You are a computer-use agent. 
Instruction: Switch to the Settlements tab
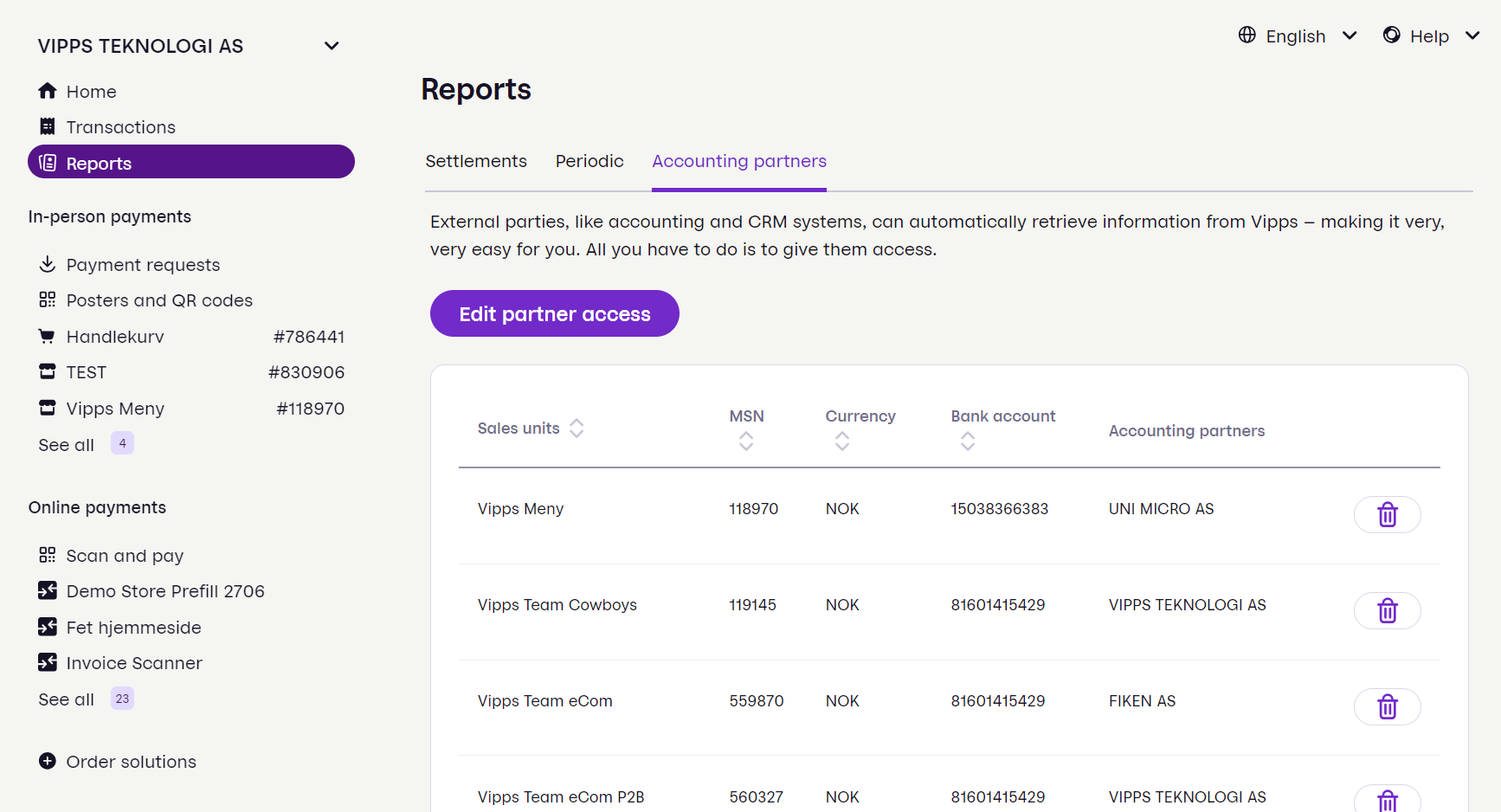click(x=476, y=161)
